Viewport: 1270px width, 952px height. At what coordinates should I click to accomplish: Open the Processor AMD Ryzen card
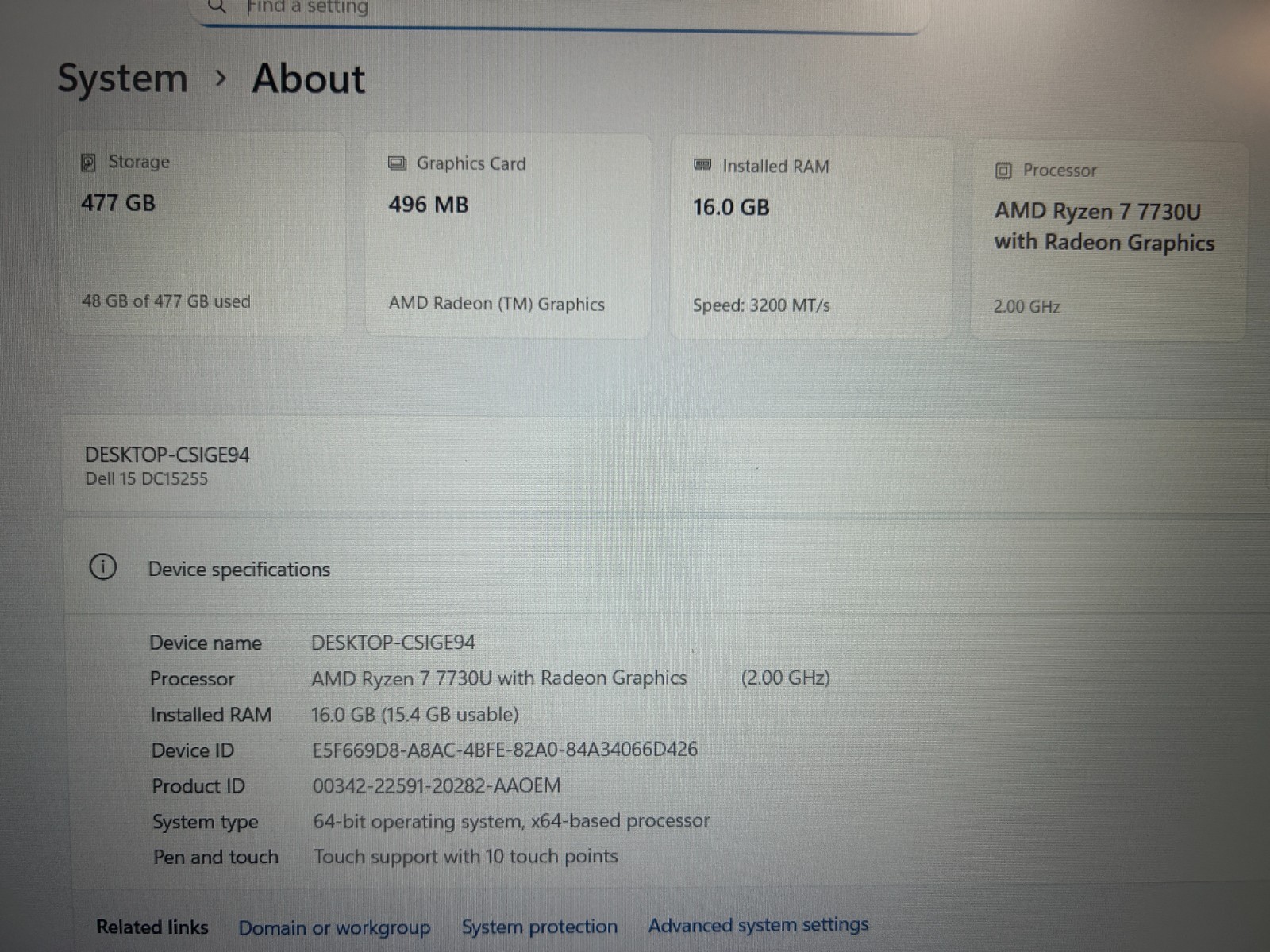[x=1109, y=242]
